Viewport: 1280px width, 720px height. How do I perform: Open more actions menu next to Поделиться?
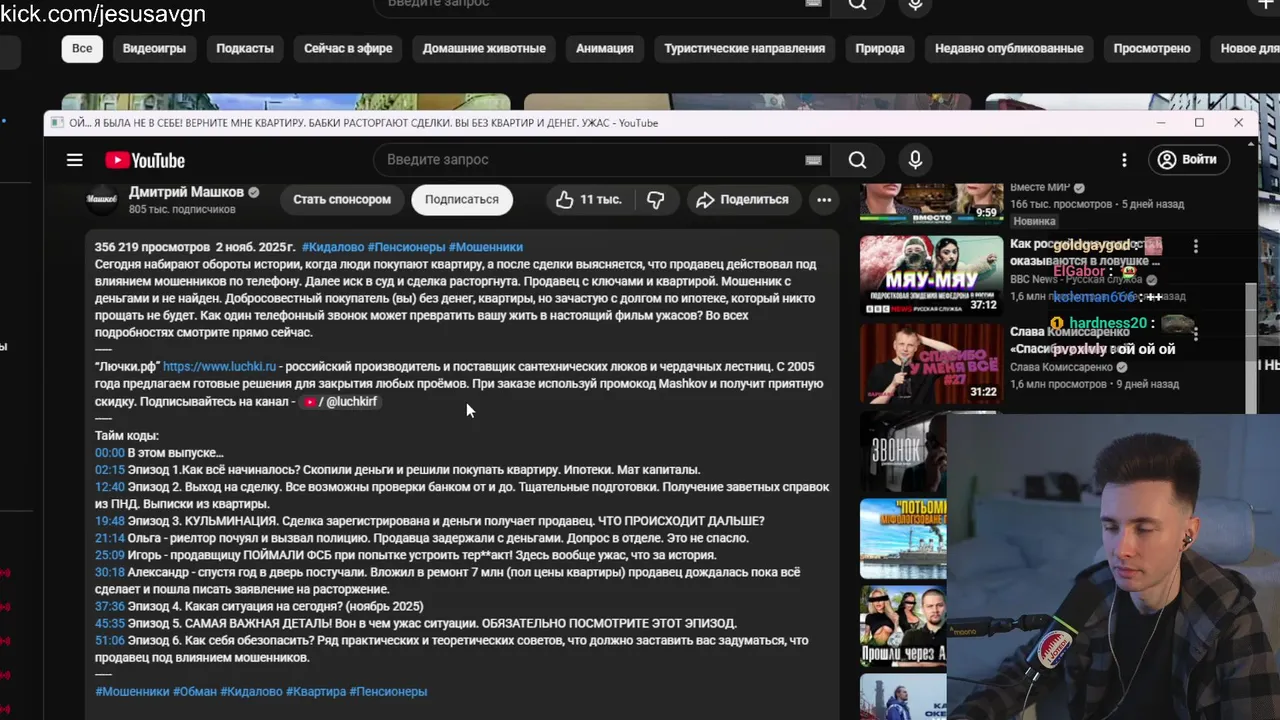coord(824,200)
